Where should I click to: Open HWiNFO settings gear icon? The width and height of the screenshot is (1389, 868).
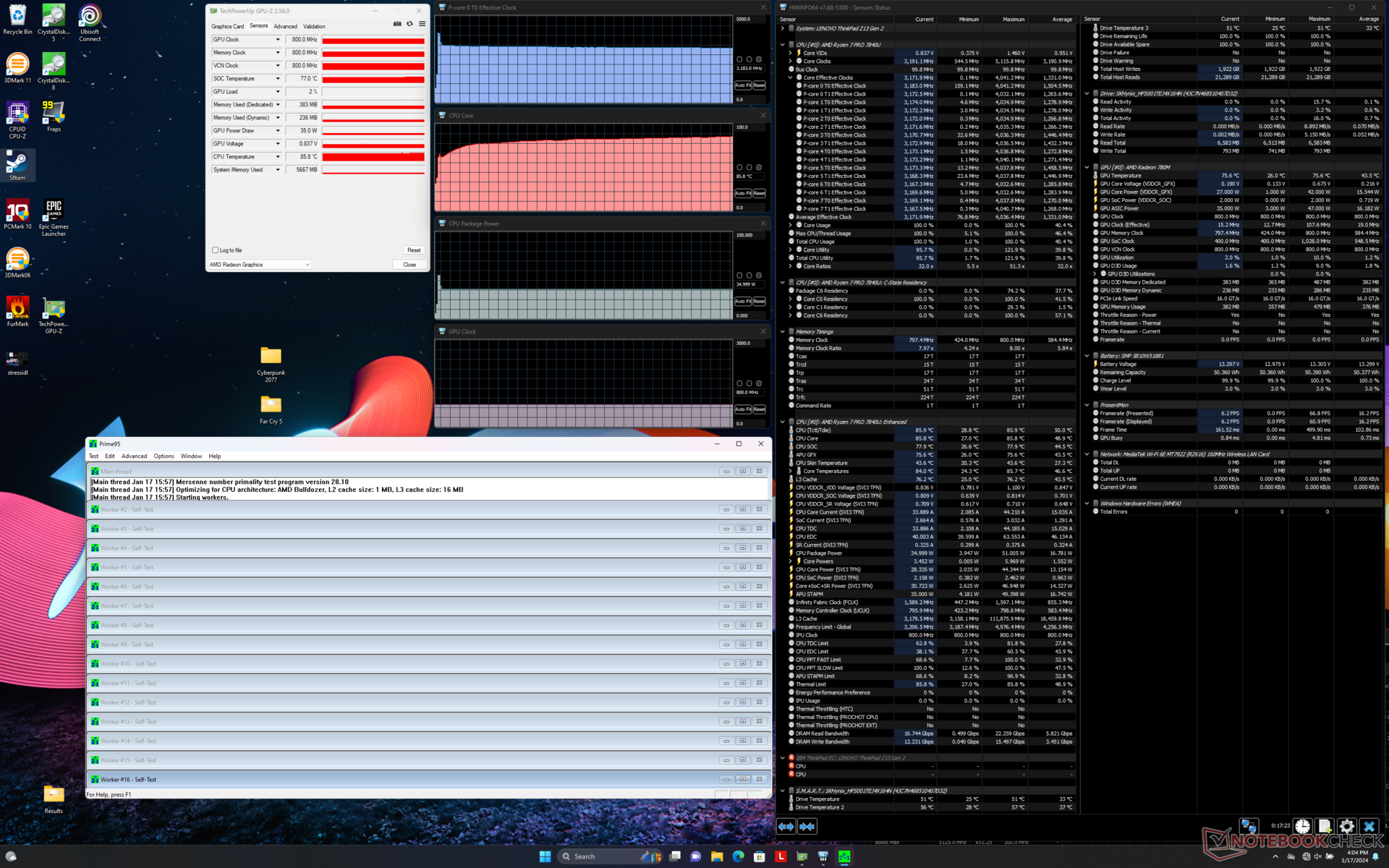point(1346,826)
